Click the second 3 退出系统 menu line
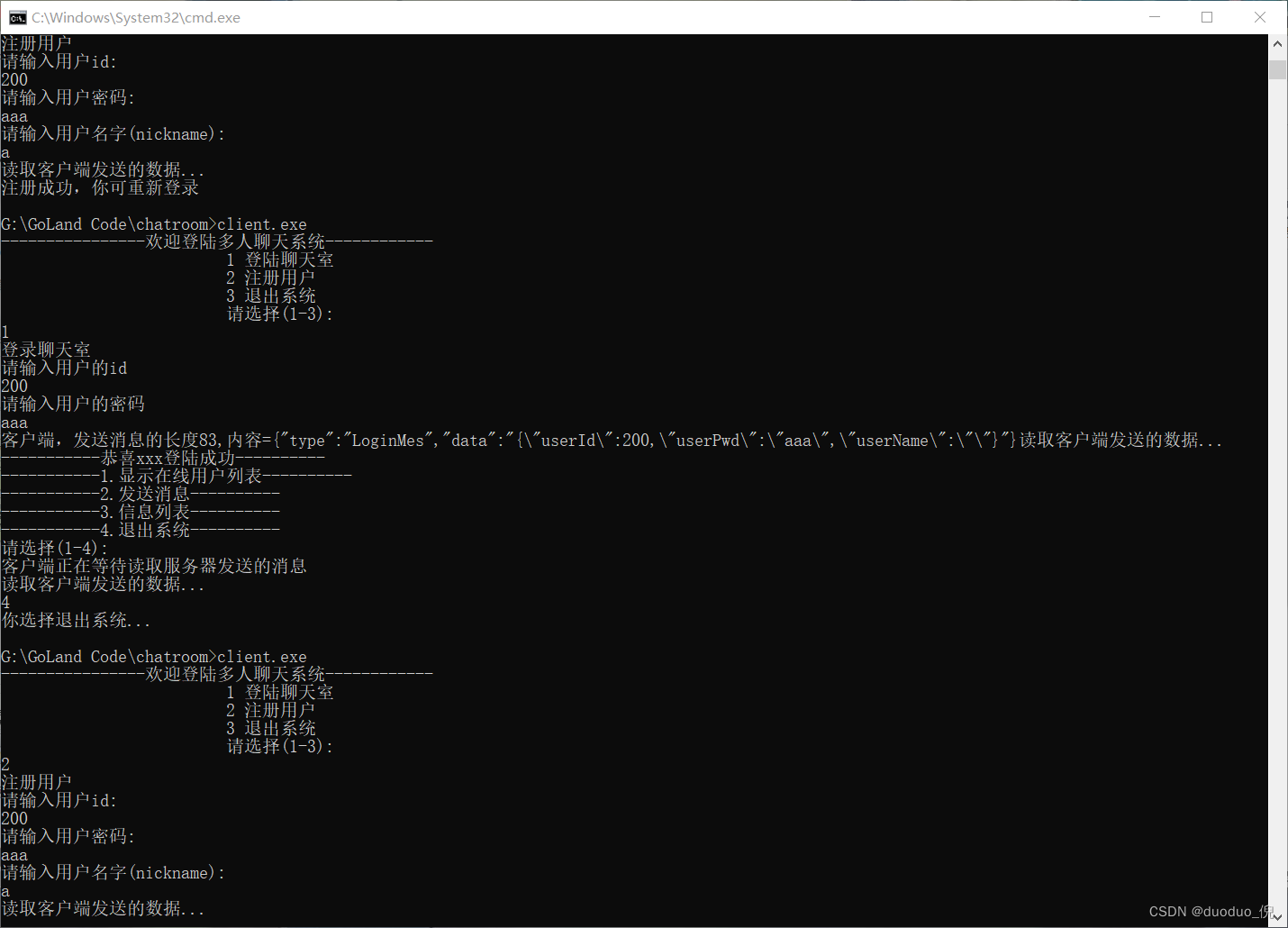The height and width of the screenshot is (928, 1288). pyautogui.click(x=271, y=728)
